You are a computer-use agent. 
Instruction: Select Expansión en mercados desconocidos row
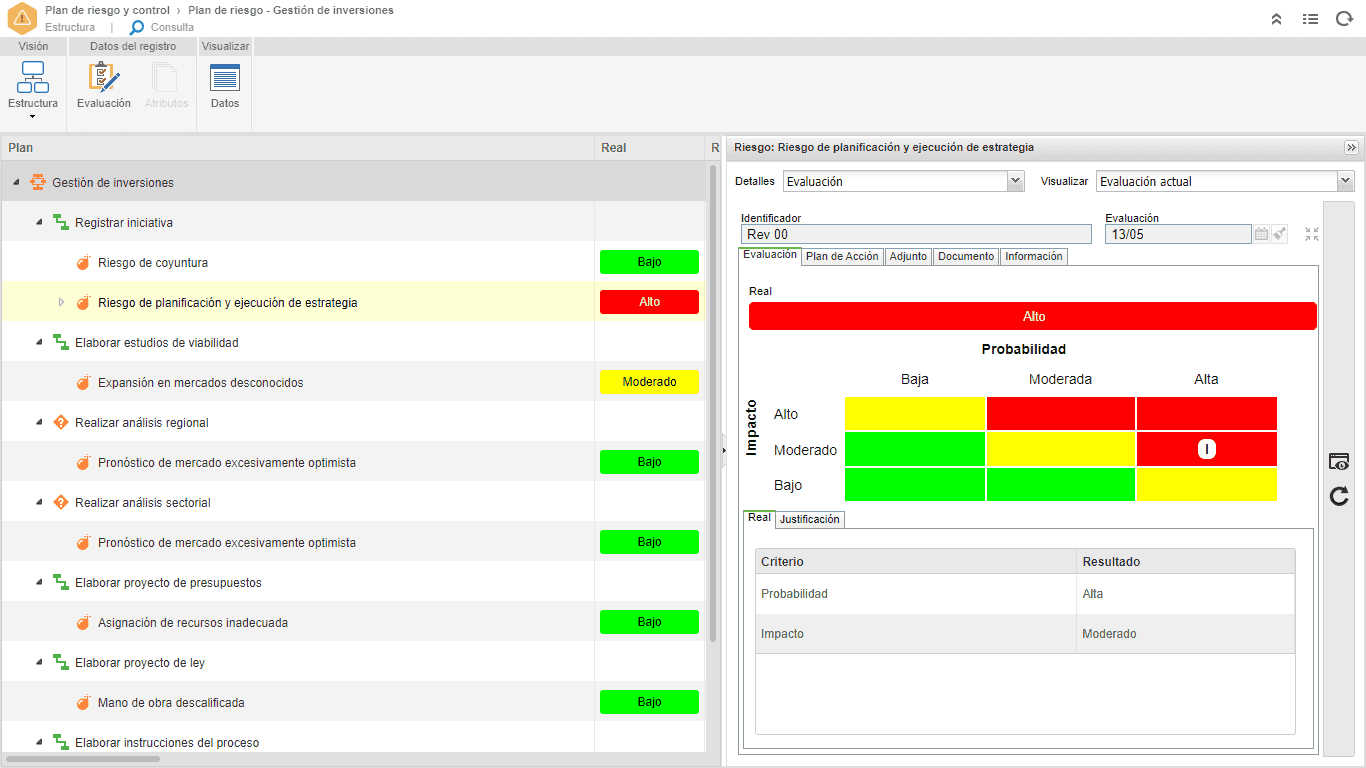click(352, 382)
